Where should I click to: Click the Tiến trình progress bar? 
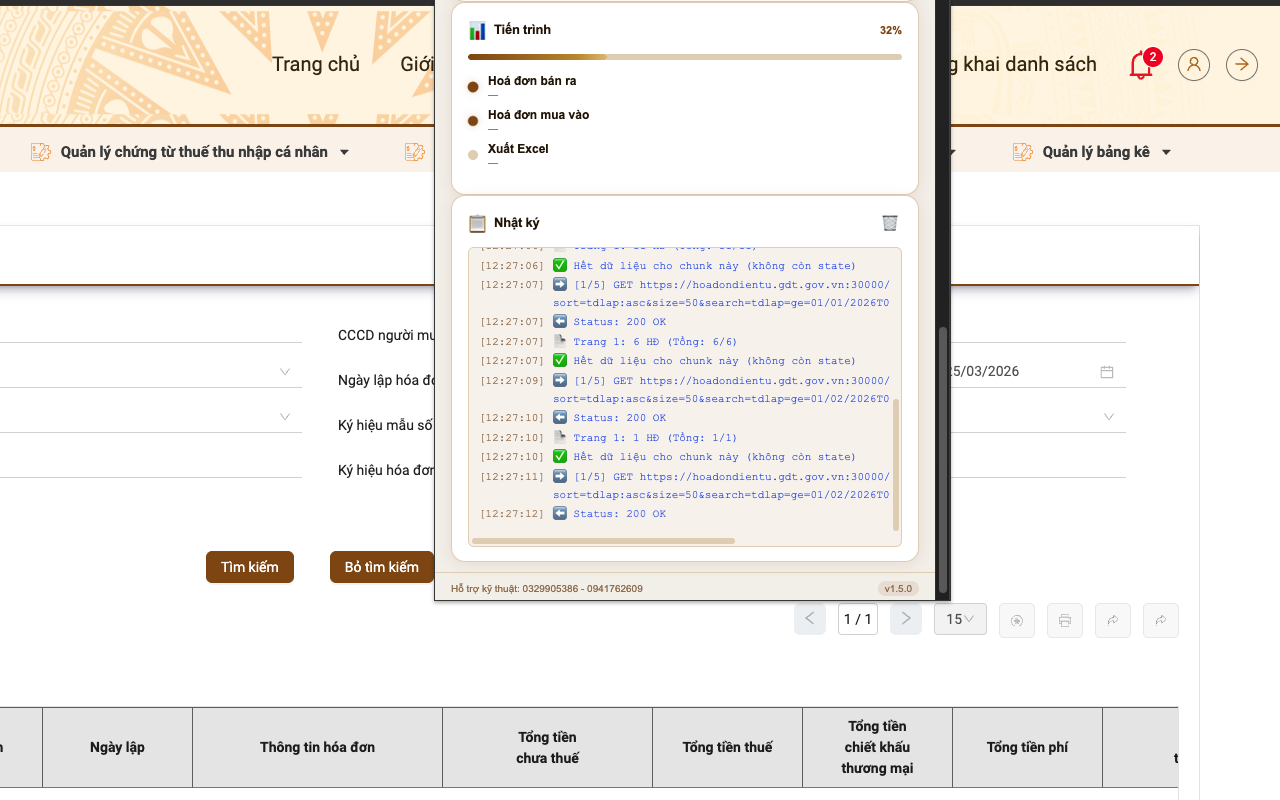click(685, 57)
